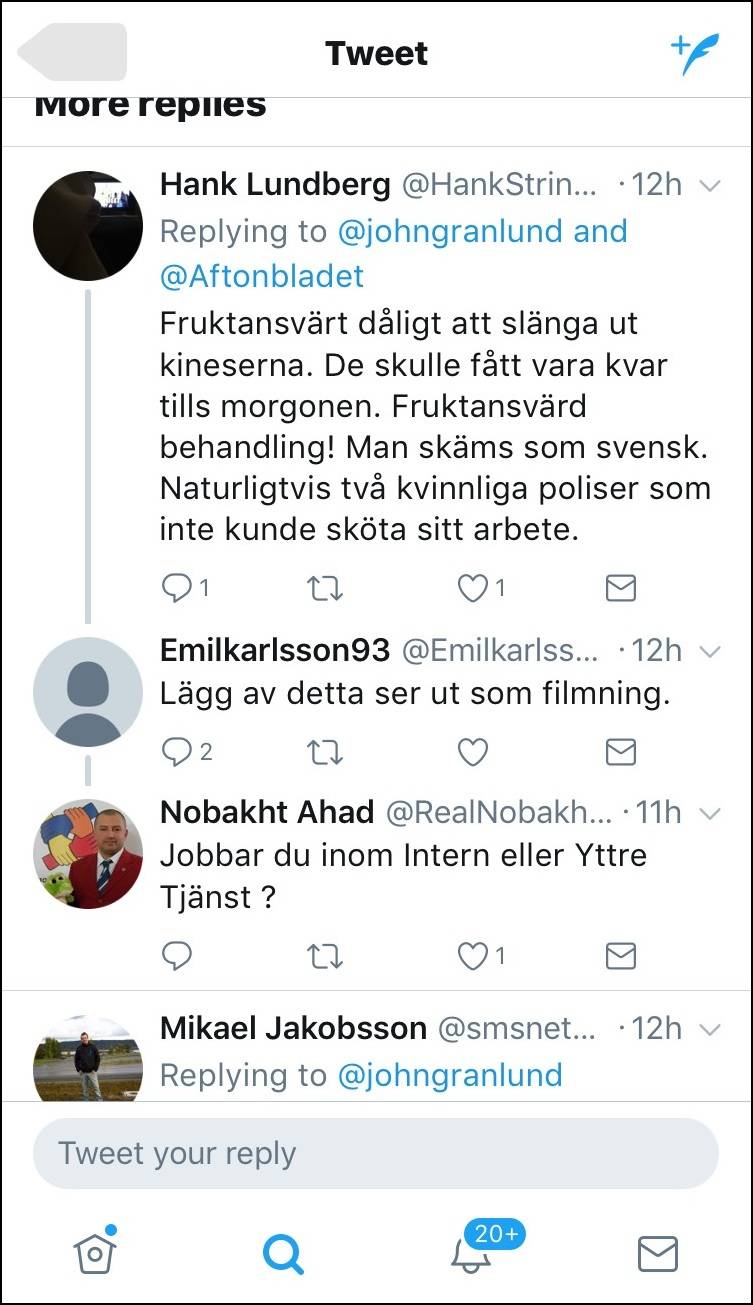The width and height of the screenshot is (753, 1305).
Task: Share Hank Lundberg's tweet via direct message
Action: click(x=621, y=589)
